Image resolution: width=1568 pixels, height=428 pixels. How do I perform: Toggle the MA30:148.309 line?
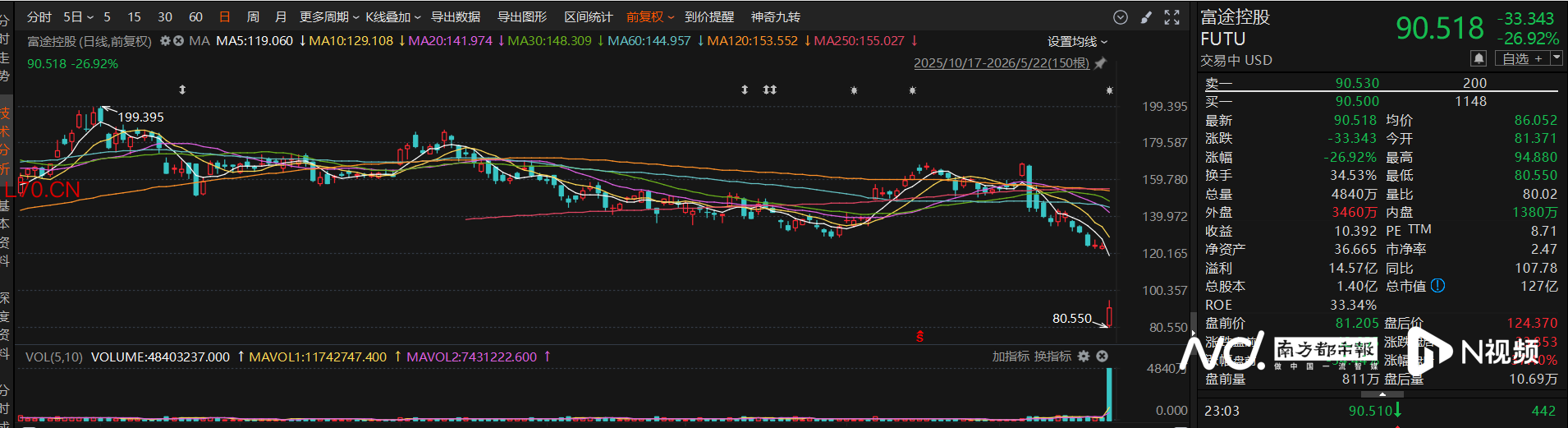549,41
